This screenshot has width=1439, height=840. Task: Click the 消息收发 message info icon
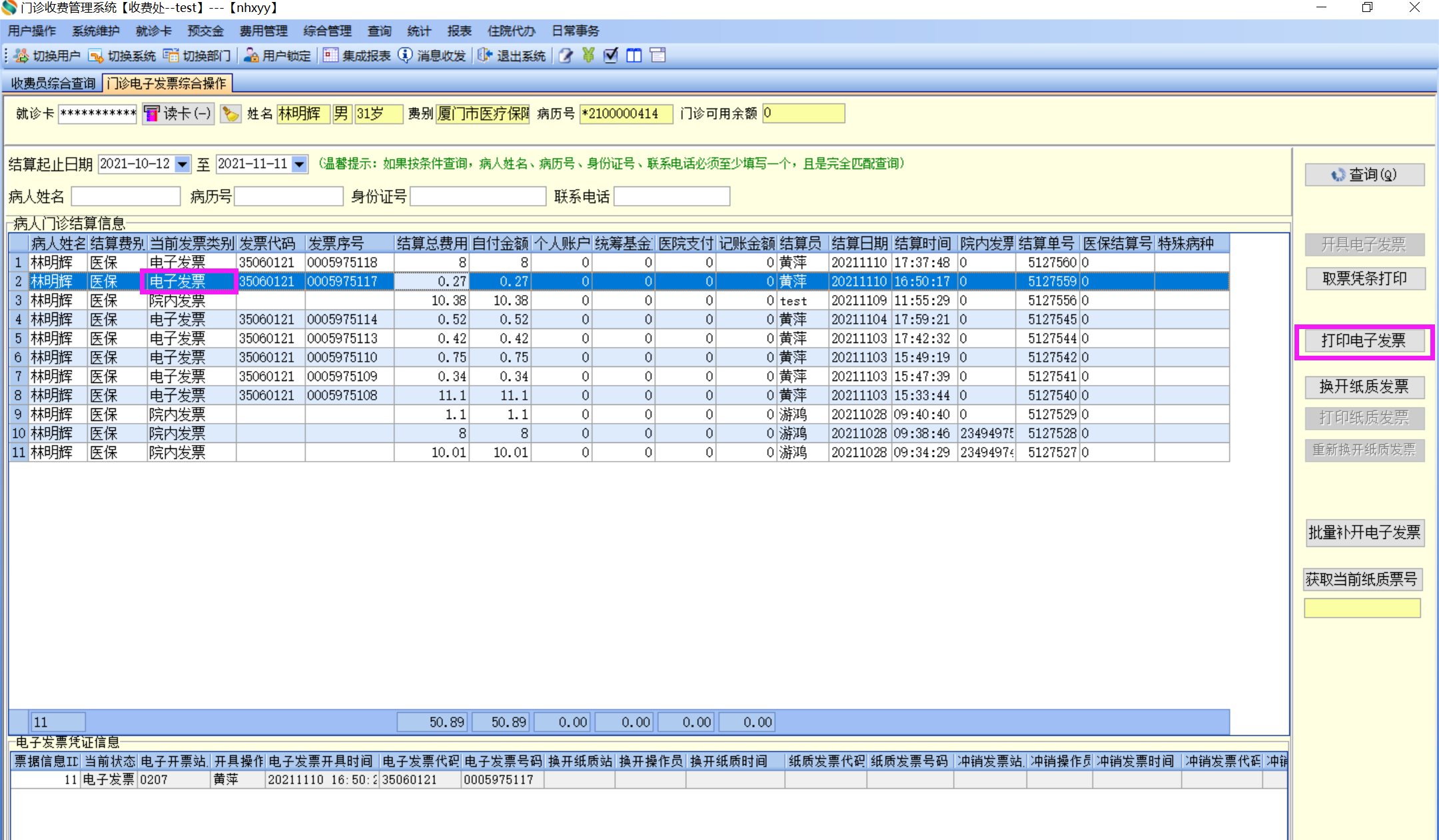click(x=405, y=55)
